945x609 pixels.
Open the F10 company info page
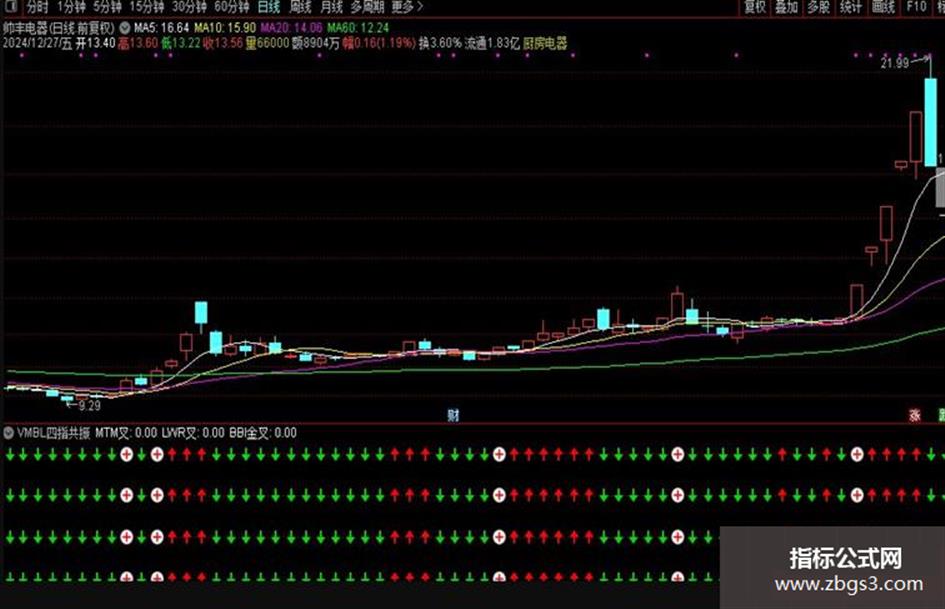(916, 7)
